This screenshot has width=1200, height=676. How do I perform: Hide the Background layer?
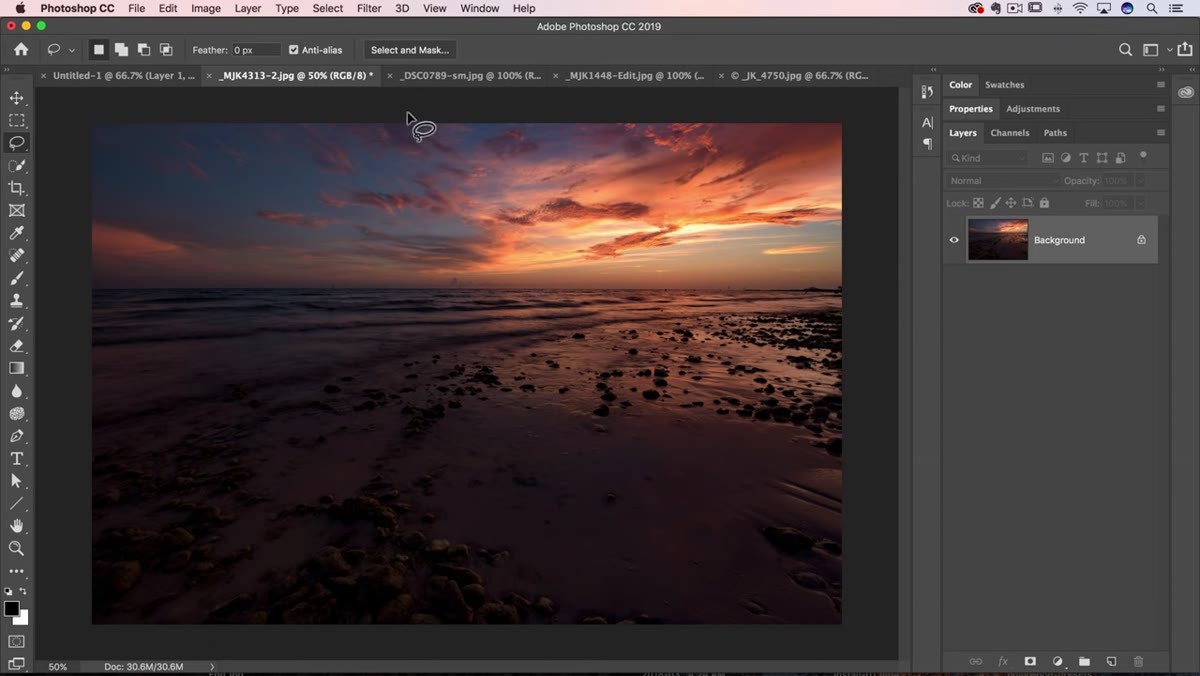pos(954,240)
